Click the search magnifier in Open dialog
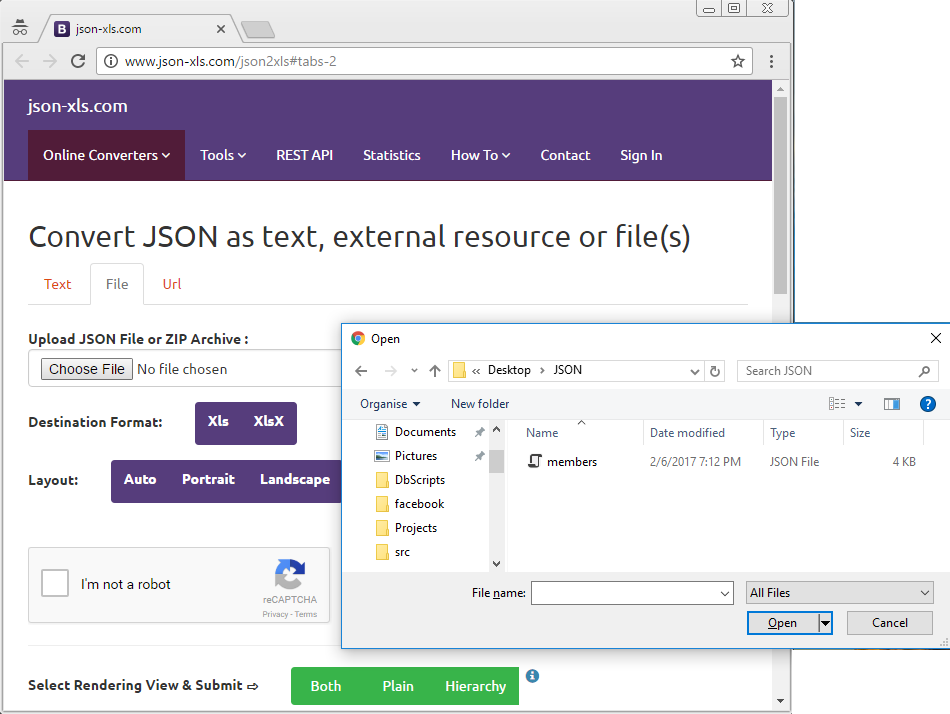 pos(924,371)
